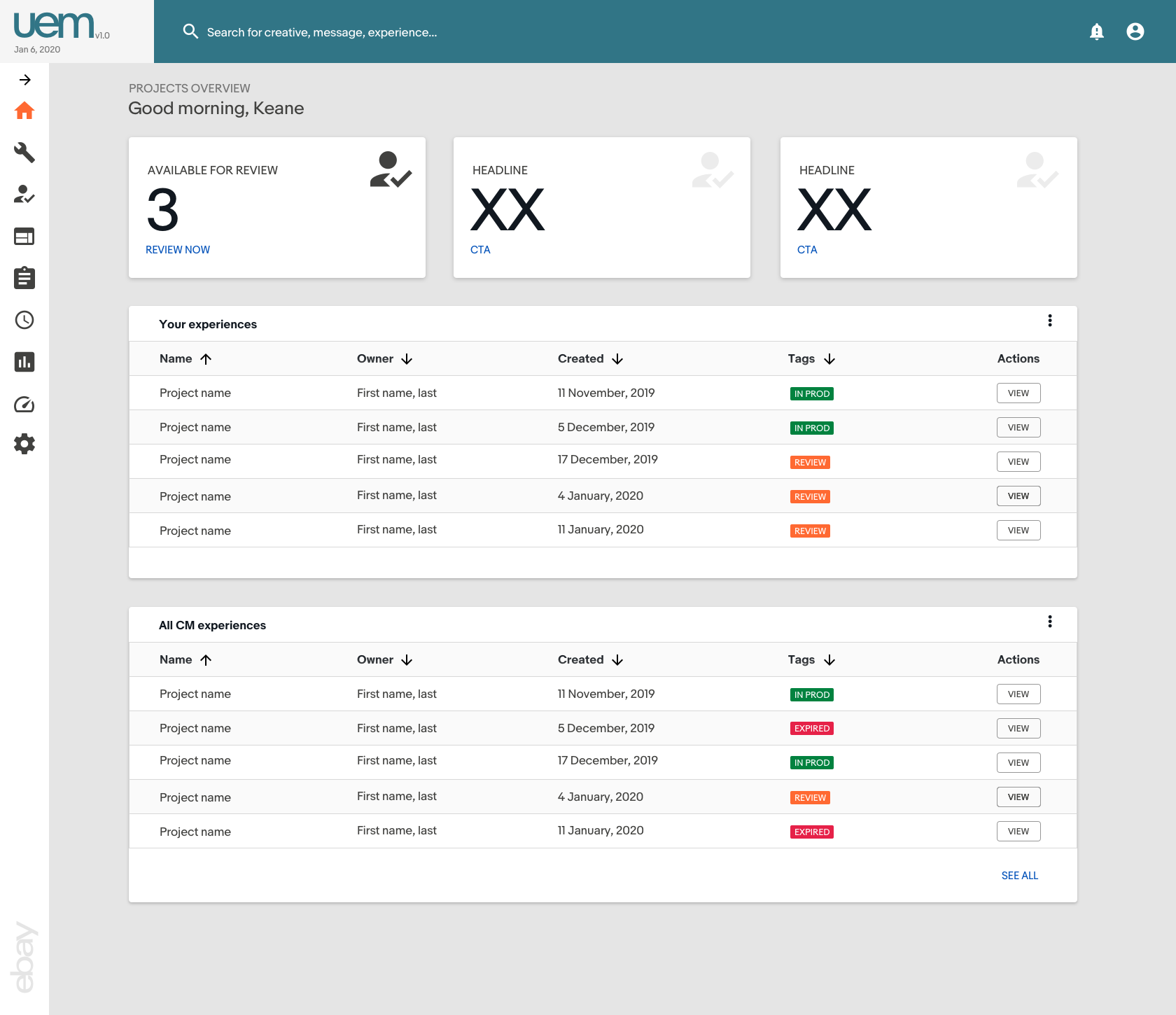
Task: Click the search input field
Action: coord(322,32)
